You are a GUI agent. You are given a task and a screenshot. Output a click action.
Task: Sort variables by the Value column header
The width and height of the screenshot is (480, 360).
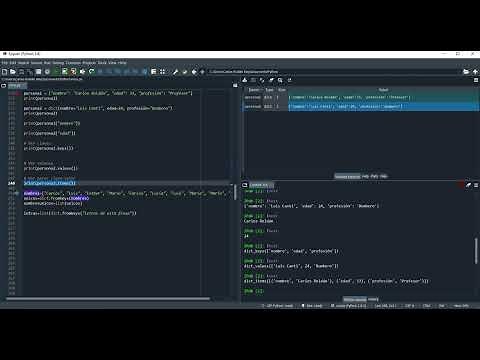pos(383,90)
